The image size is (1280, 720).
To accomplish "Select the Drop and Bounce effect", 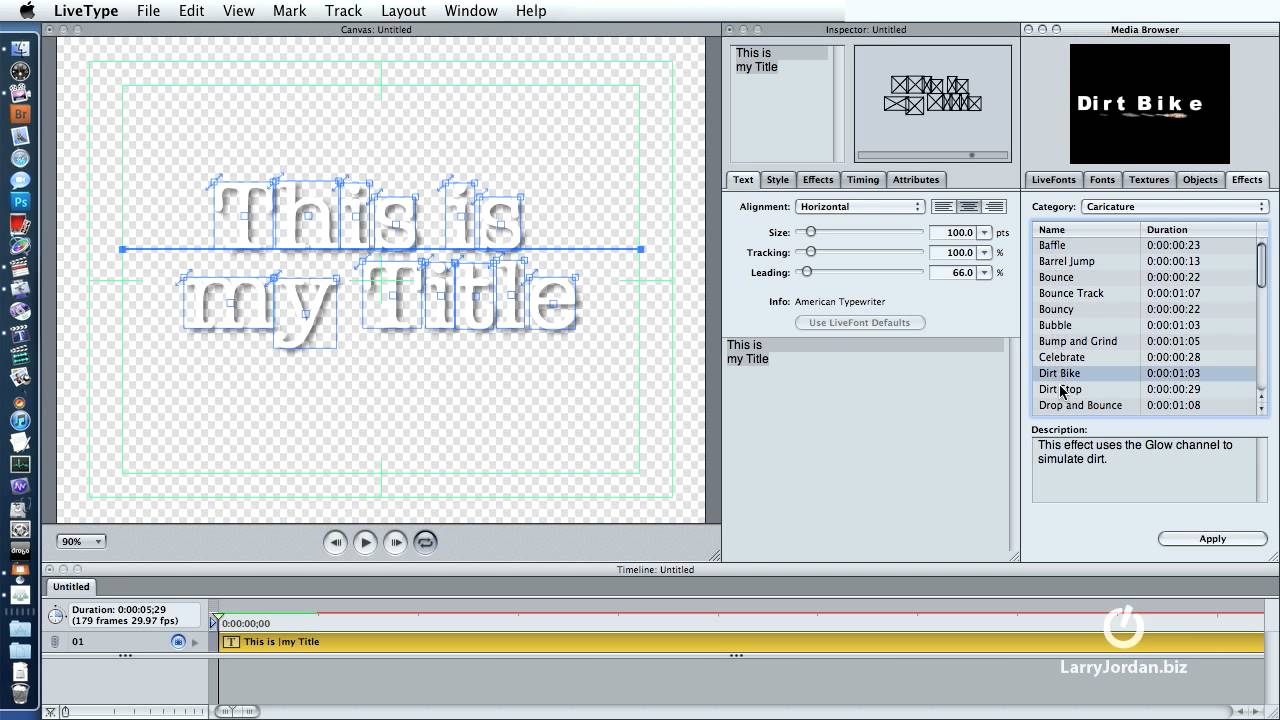I will [1145, 405].
